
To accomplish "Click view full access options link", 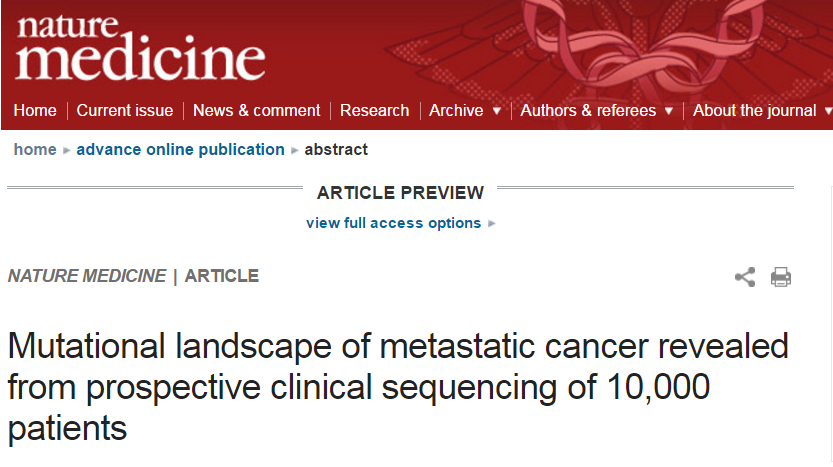I will (x=394, y=223).
